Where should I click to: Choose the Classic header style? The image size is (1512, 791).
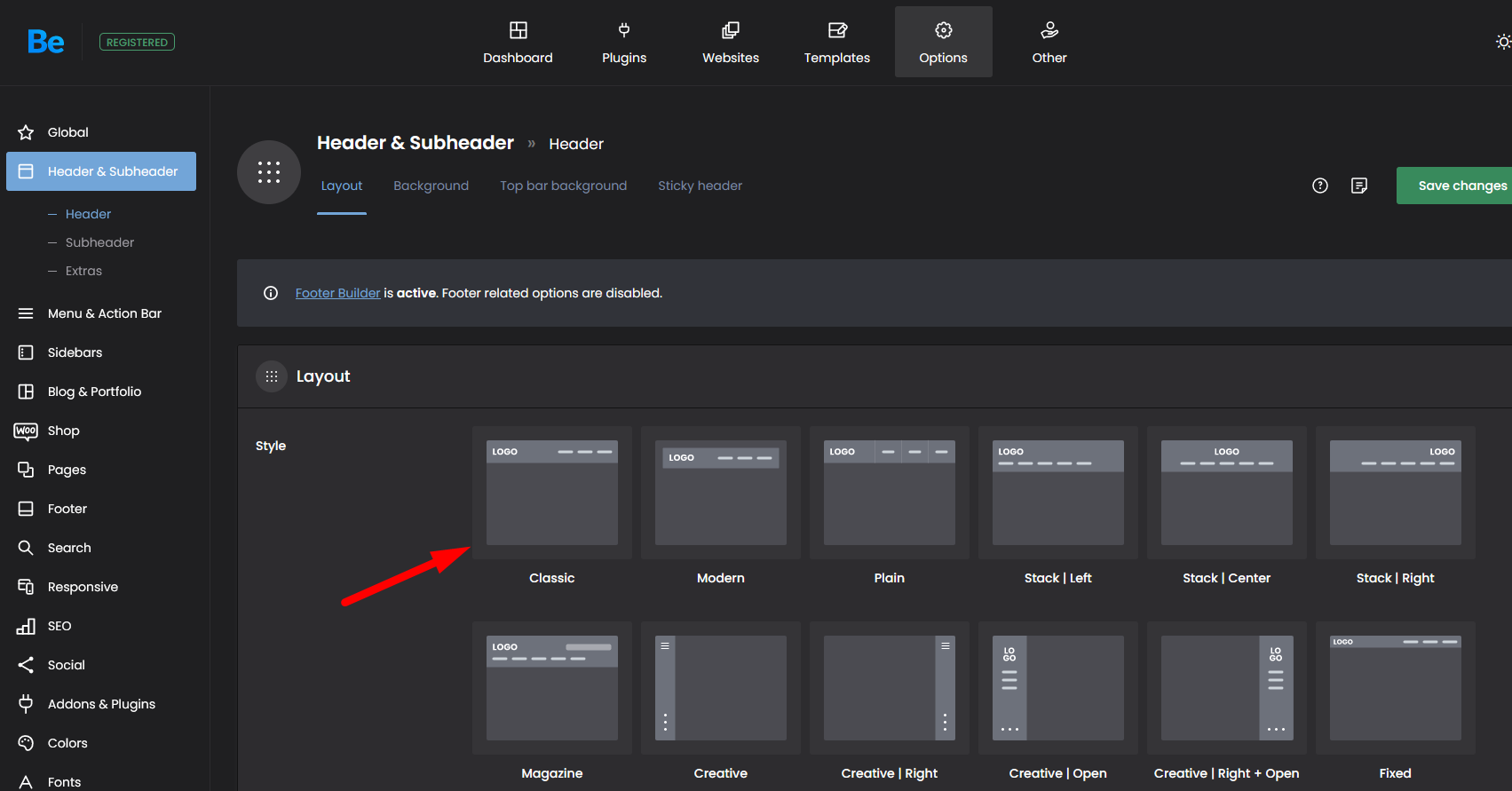(x=552, y=493)
